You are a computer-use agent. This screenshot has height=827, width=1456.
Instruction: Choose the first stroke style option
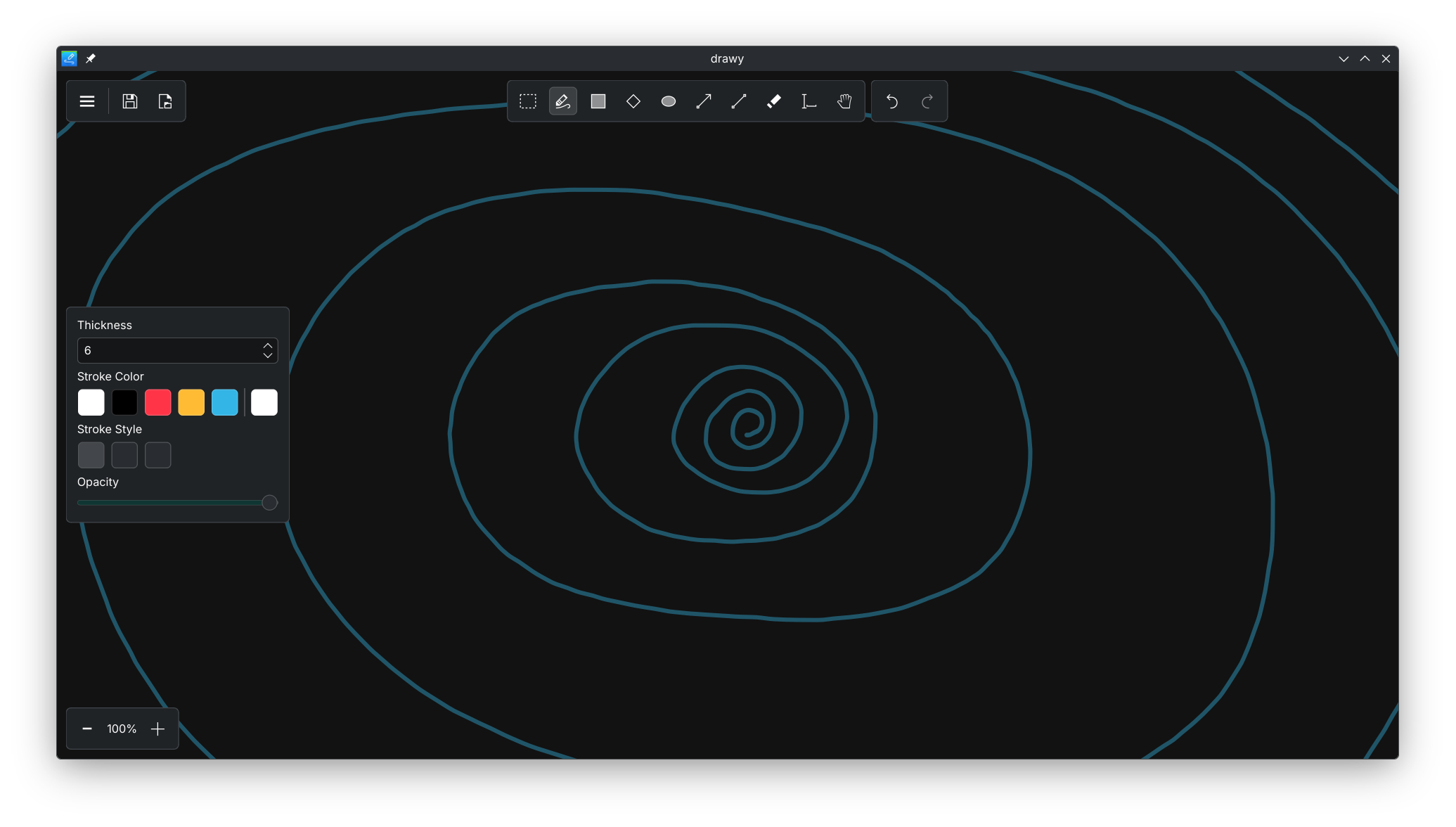coord(91,455)
